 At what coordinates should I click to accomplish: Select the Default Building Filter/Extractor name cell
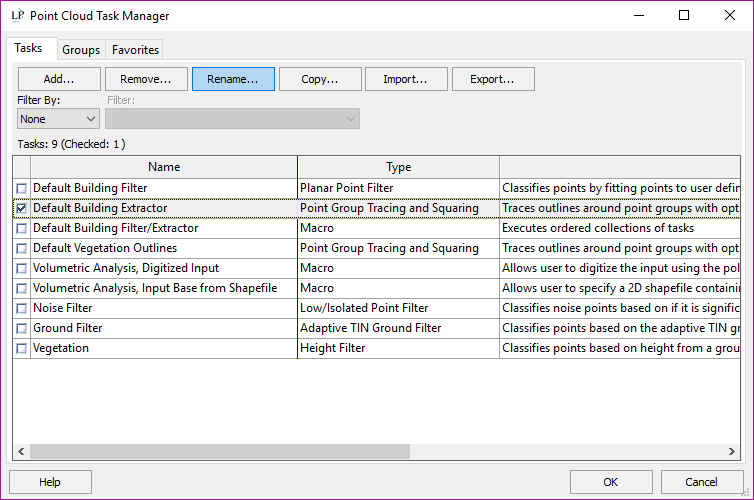coord(164,228)
